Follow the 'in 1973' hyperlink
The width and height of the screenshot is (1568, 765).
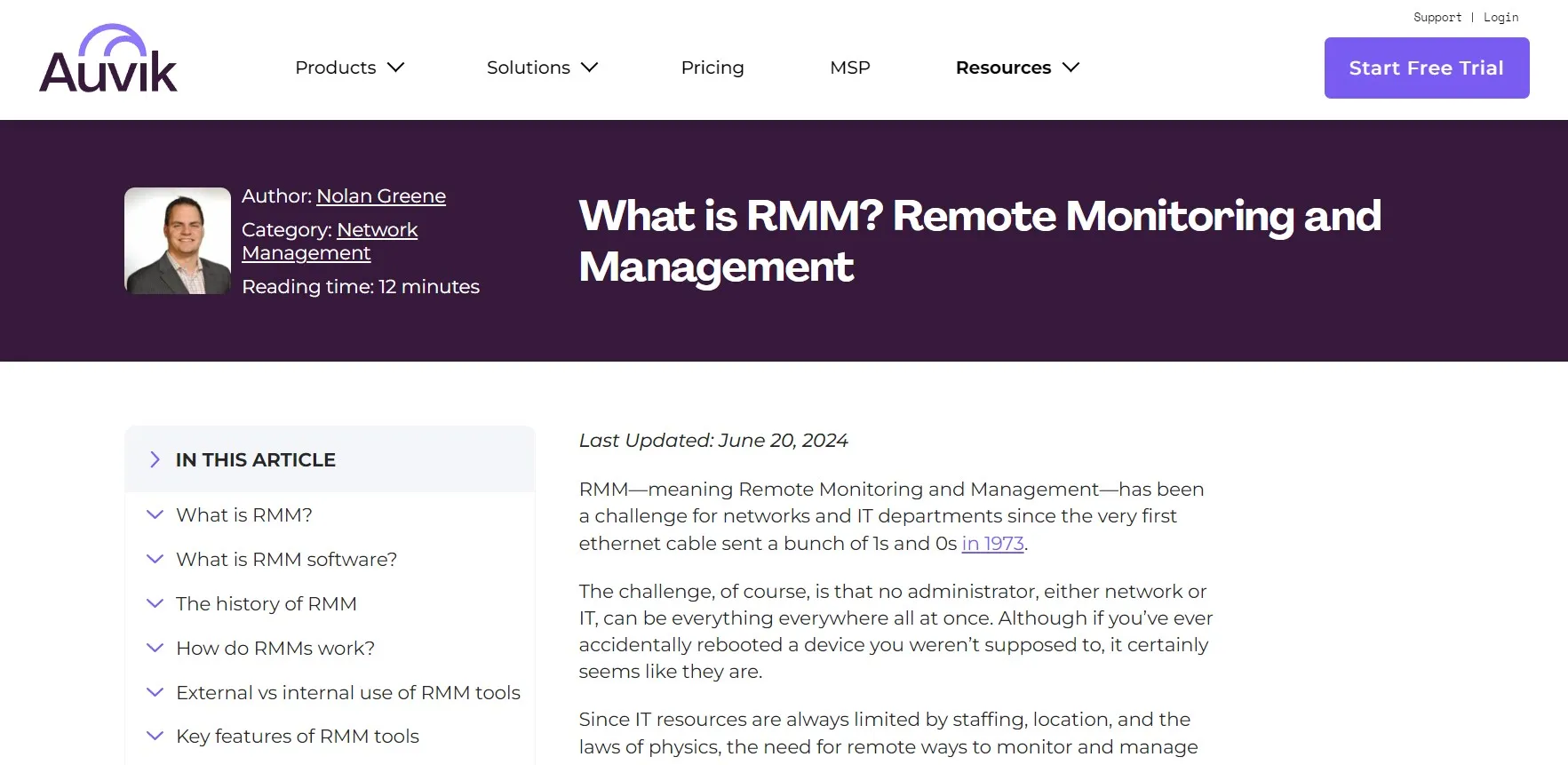(x=993, y=544)
